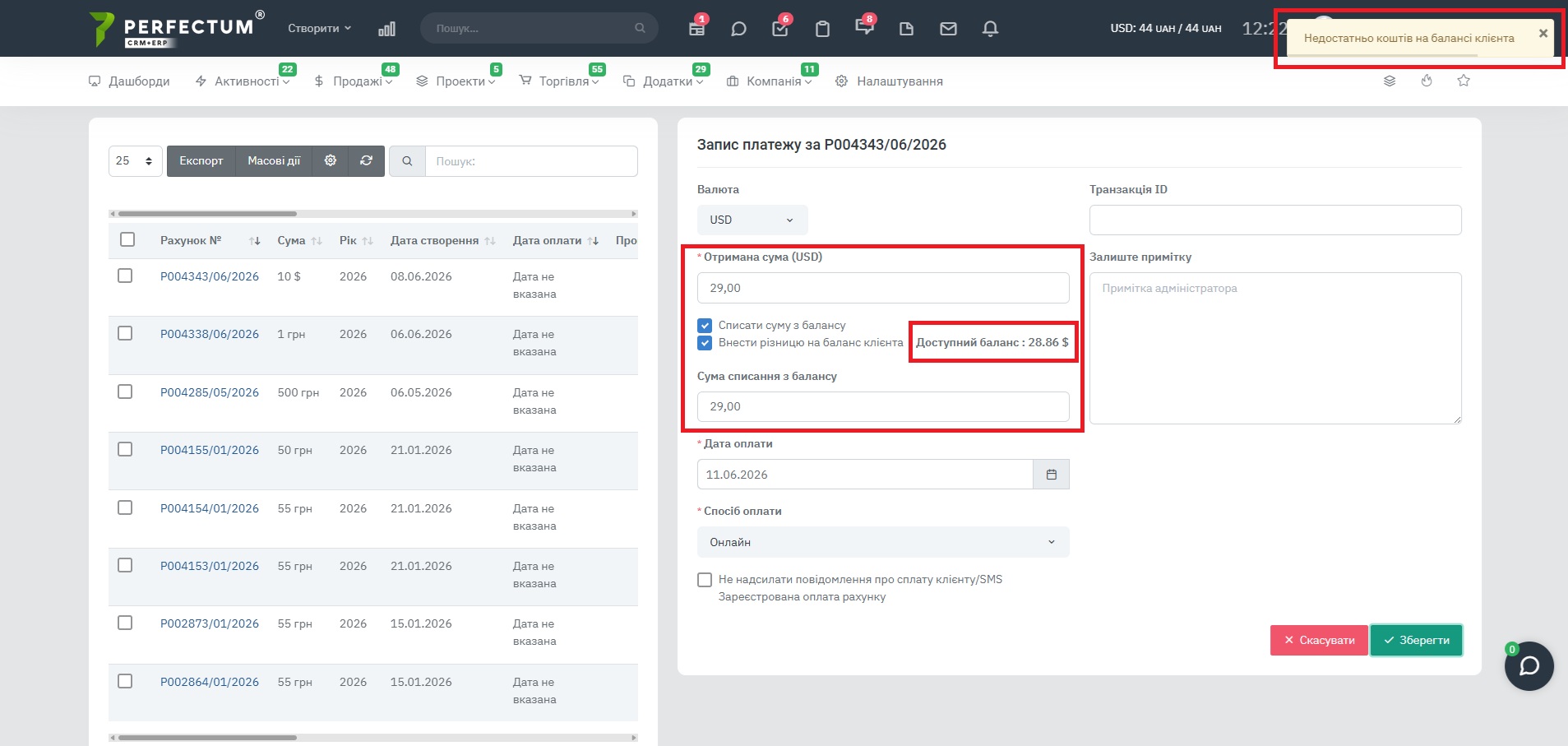Expand the Торгівля menu
The width and height of the screenshot is (1568, 746).
[559, 81]
